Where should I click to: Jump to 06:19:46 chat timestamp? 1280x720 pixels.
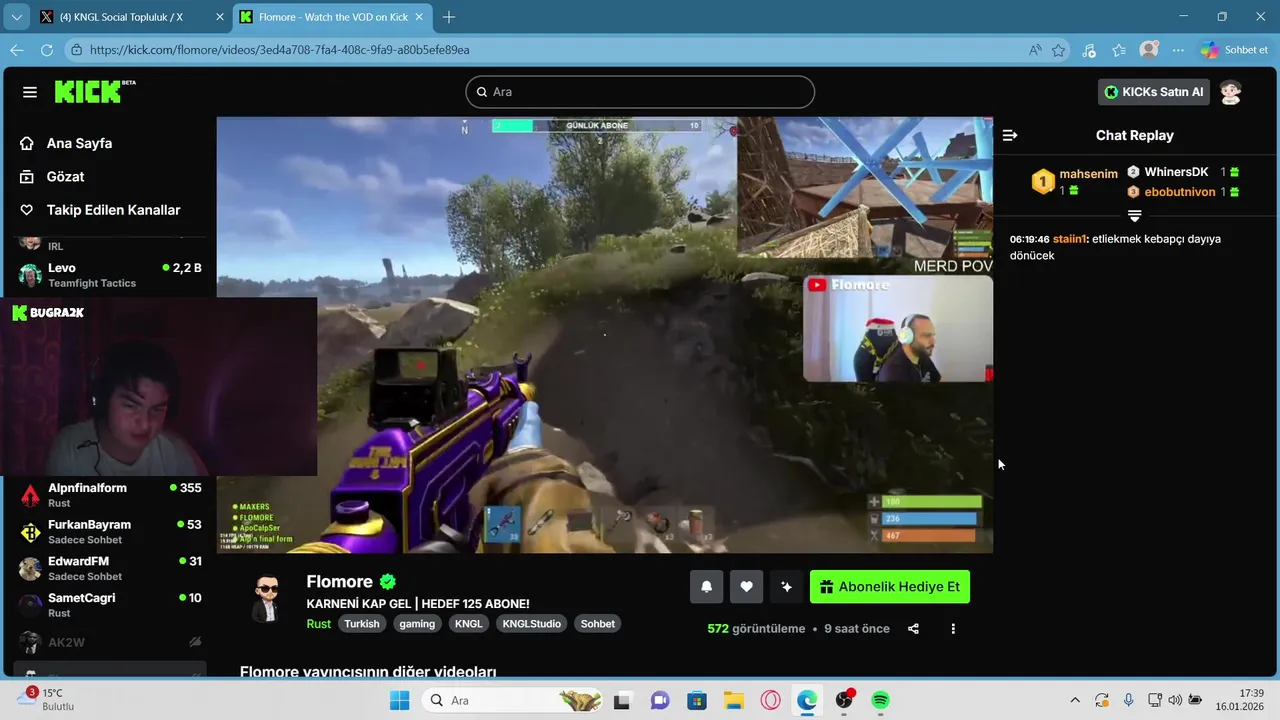(x=1029, y=239)
